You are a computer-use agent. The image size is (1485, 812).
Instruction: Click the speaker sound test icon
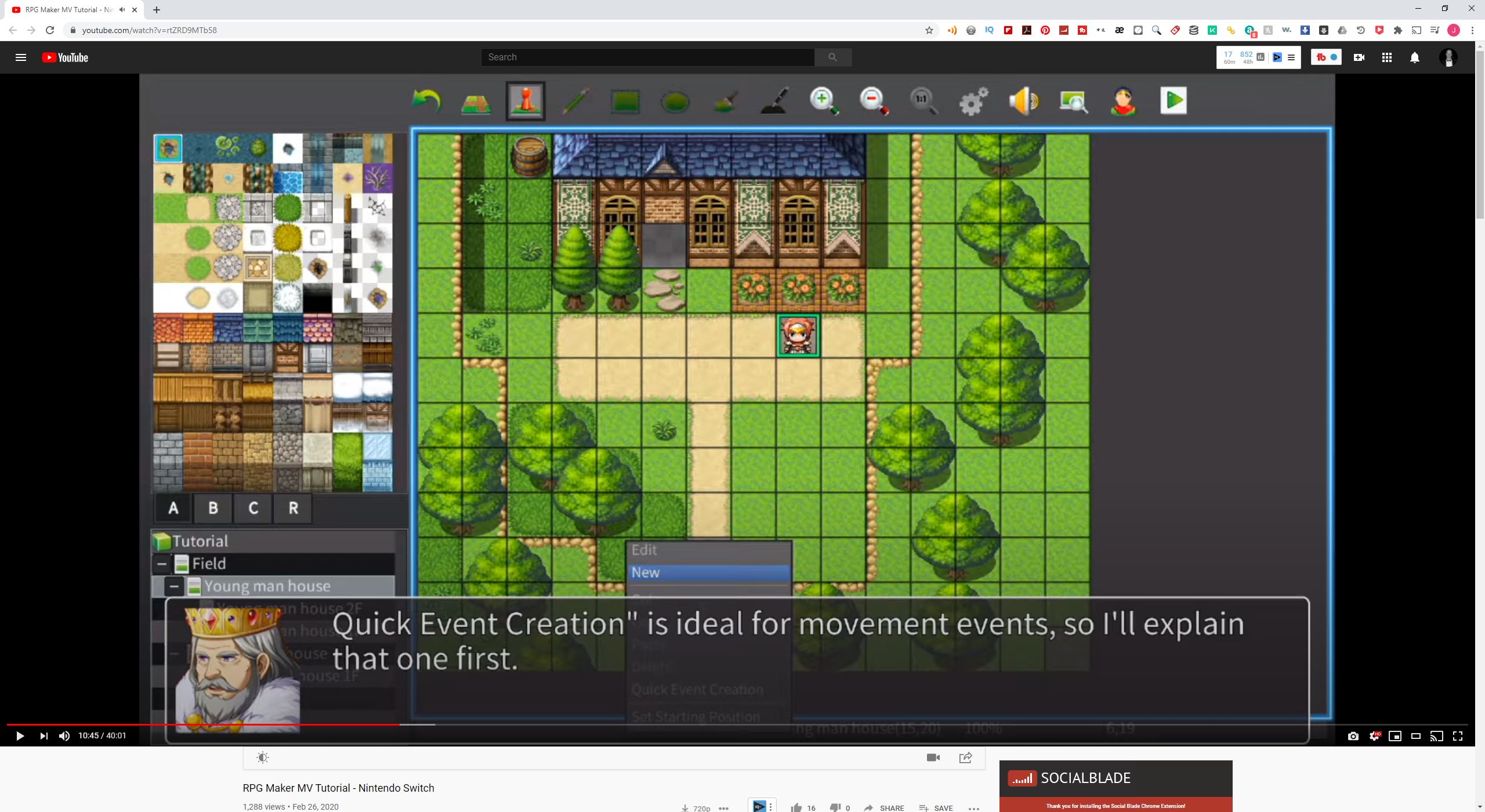point(1023,101)
